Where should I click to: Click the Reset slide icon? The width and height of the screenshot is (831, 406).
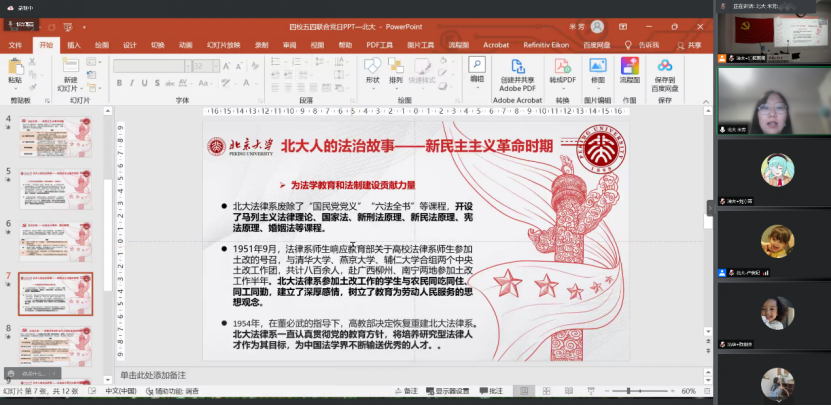tap(91, 75)
